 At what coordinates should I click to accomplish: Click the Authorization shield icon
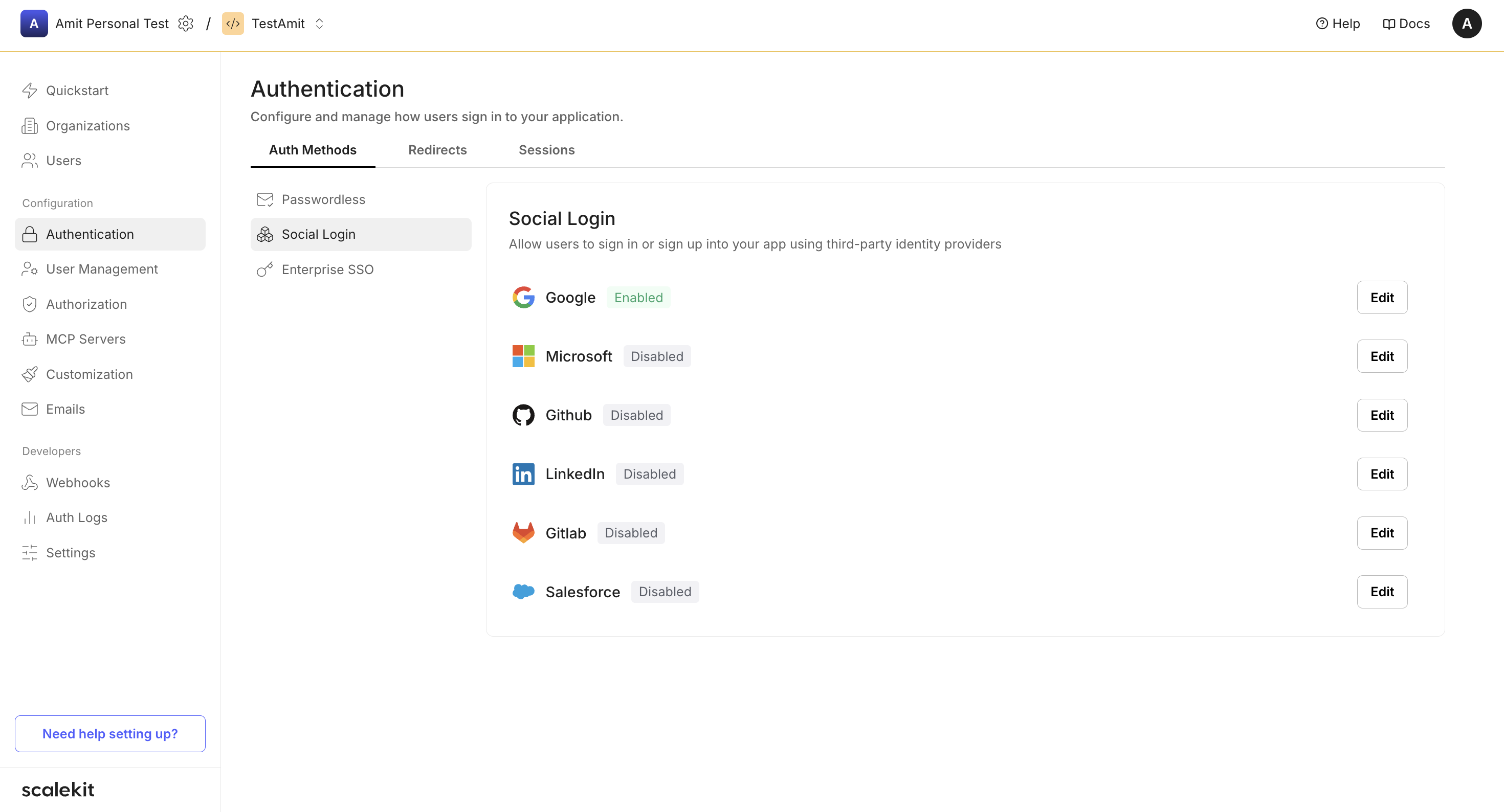coord(30,304)
